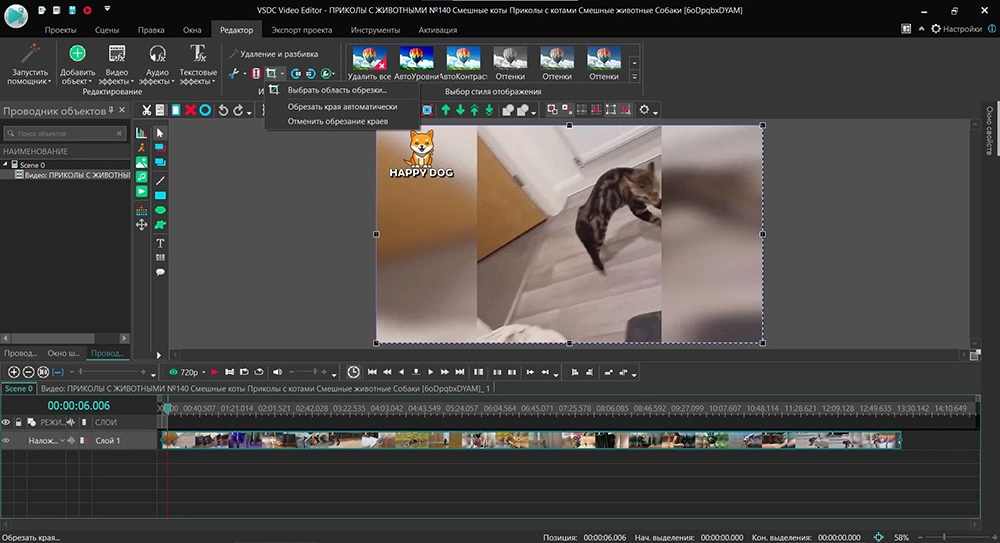Click the Настройки button at top right
Screen dimensions: 1000x543
pos(962,30)
